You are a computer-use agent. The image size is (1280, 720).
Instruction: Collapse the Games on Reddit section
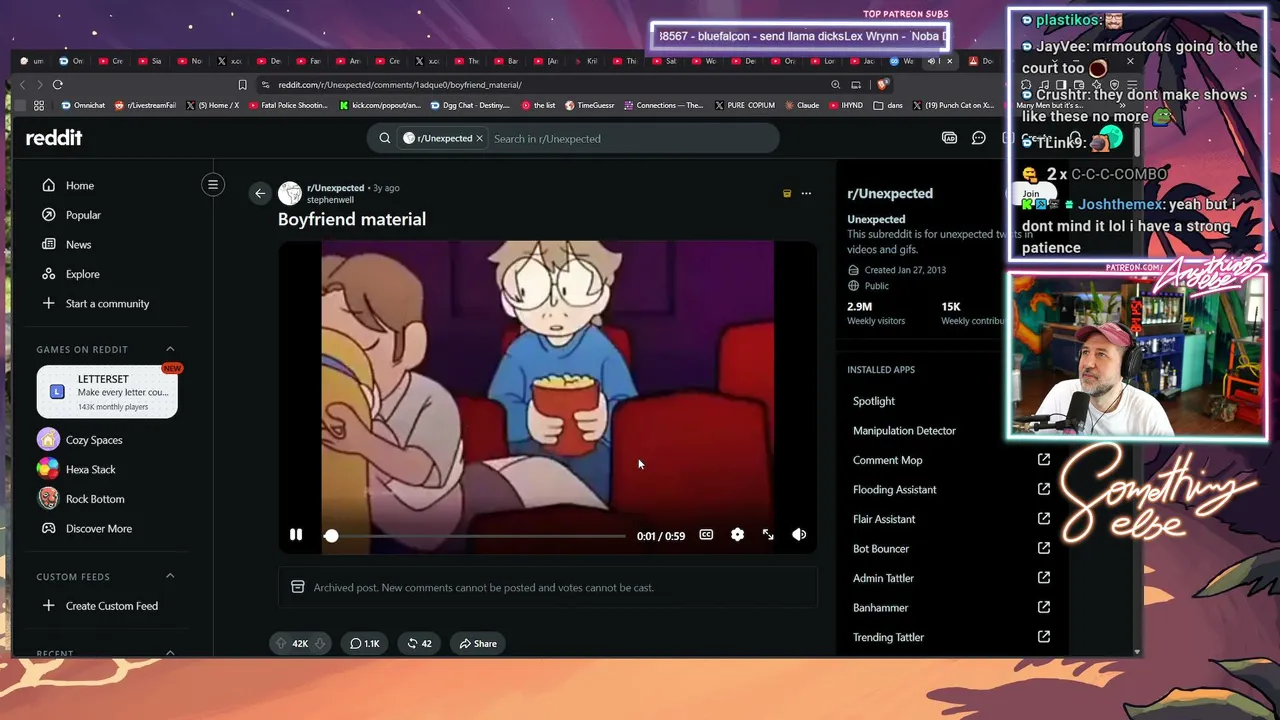click(170, 349)
